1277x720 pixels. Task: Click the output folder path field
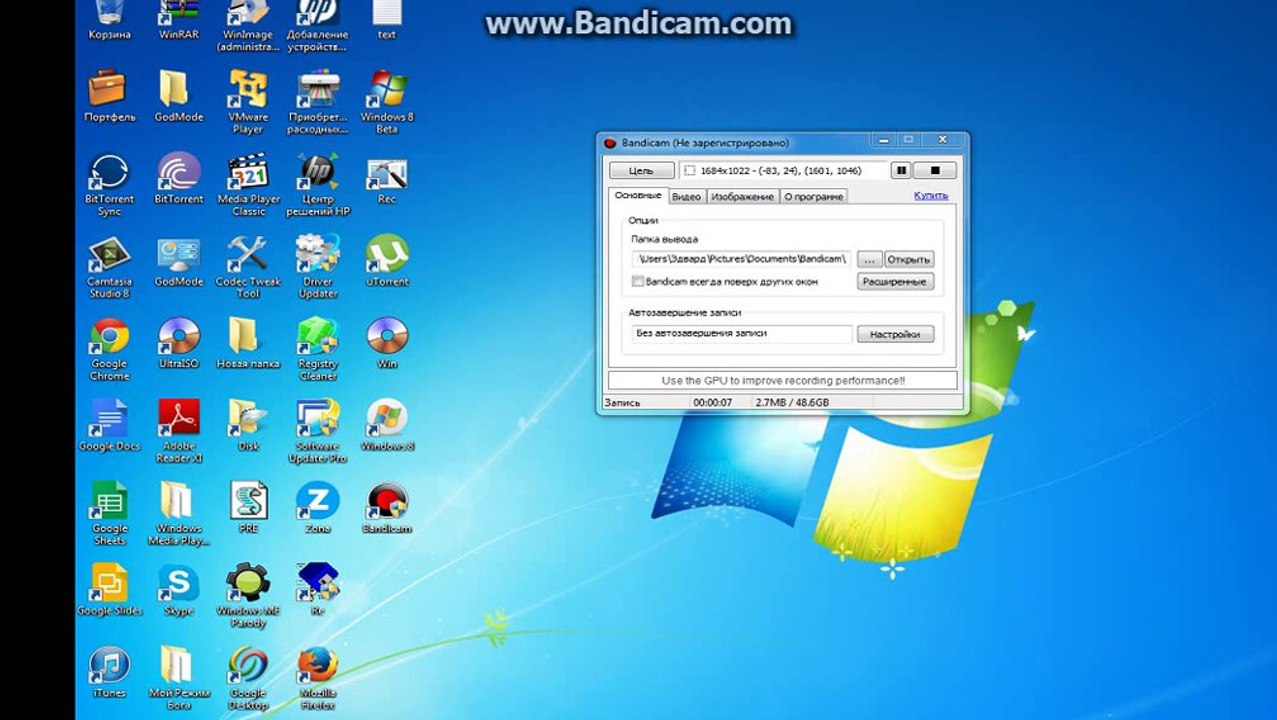[x=741, y=259]
